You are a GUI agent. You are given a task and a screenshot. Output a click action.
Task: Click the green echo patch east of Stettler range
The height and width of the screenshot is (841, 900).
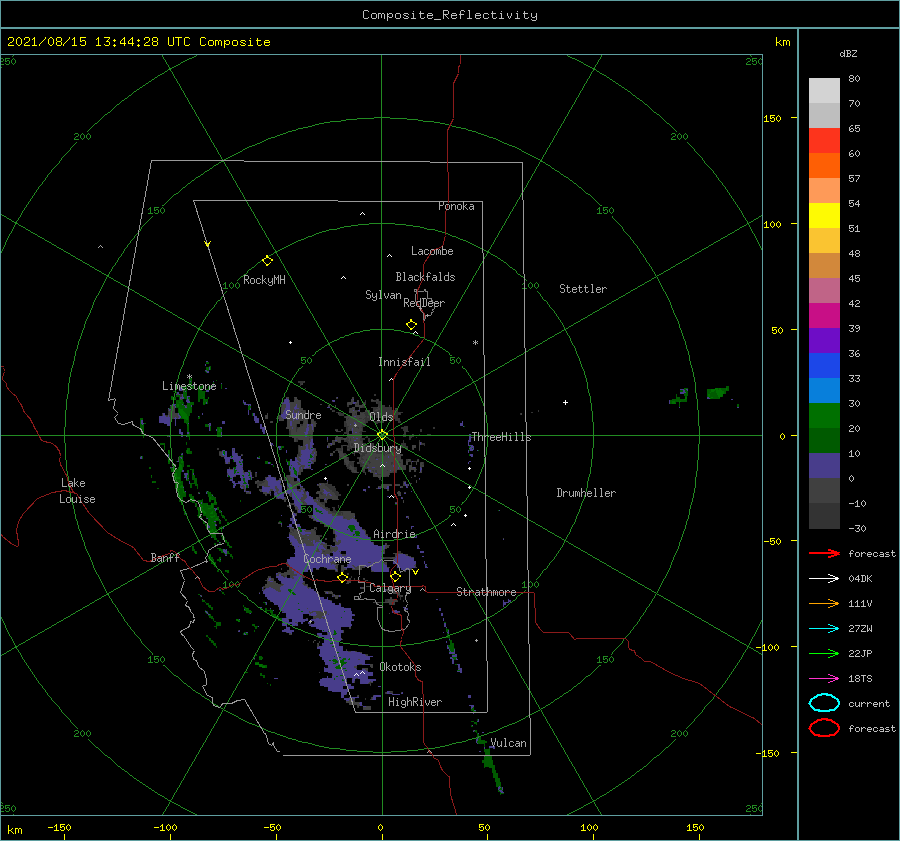pos(717,393)
